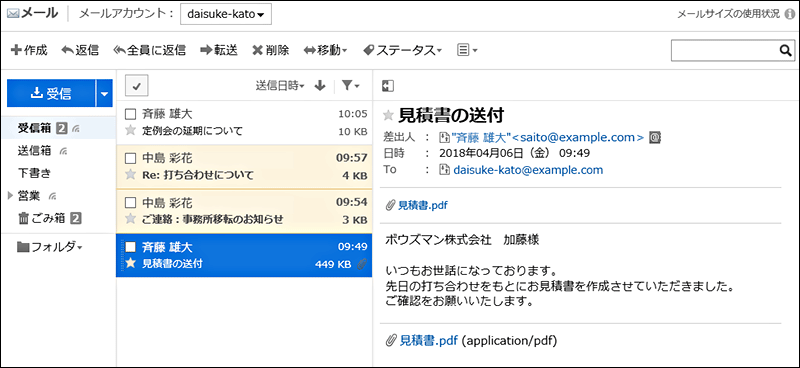
Task: Toggle star beside 見積書の送付 heading
Action: point(388,116)
